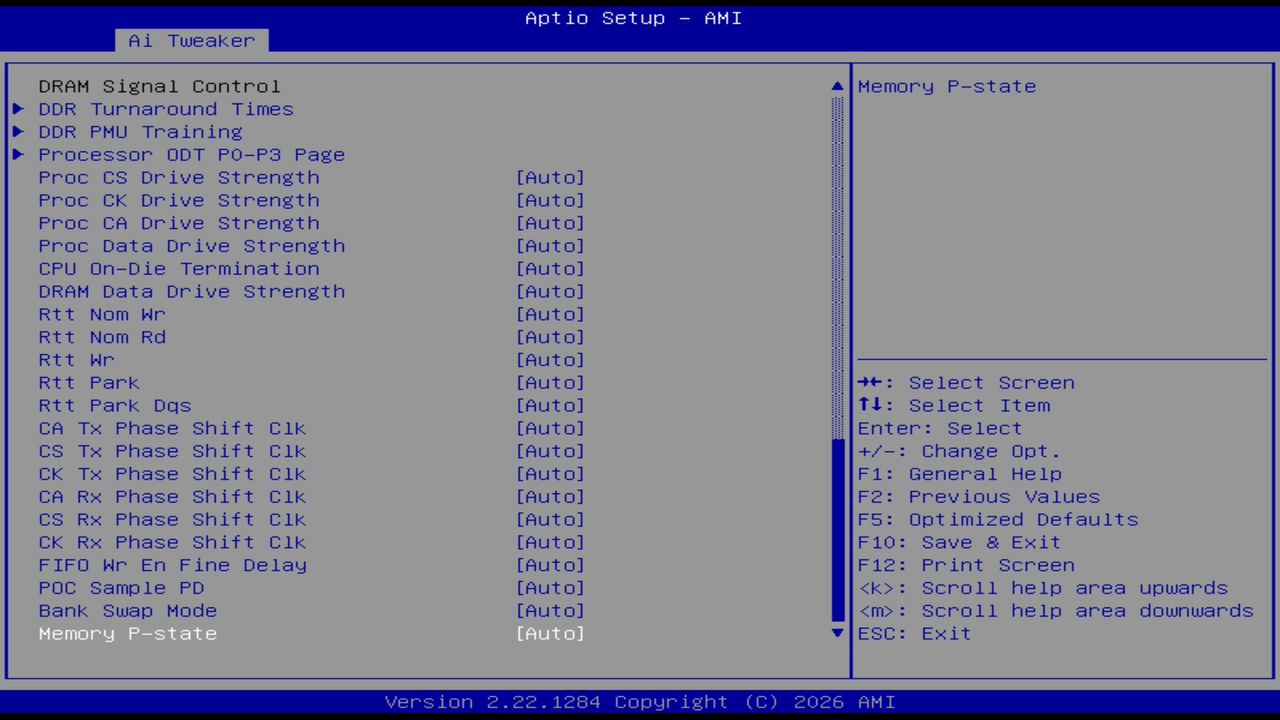Change Rtt Park Auto value

550,383
